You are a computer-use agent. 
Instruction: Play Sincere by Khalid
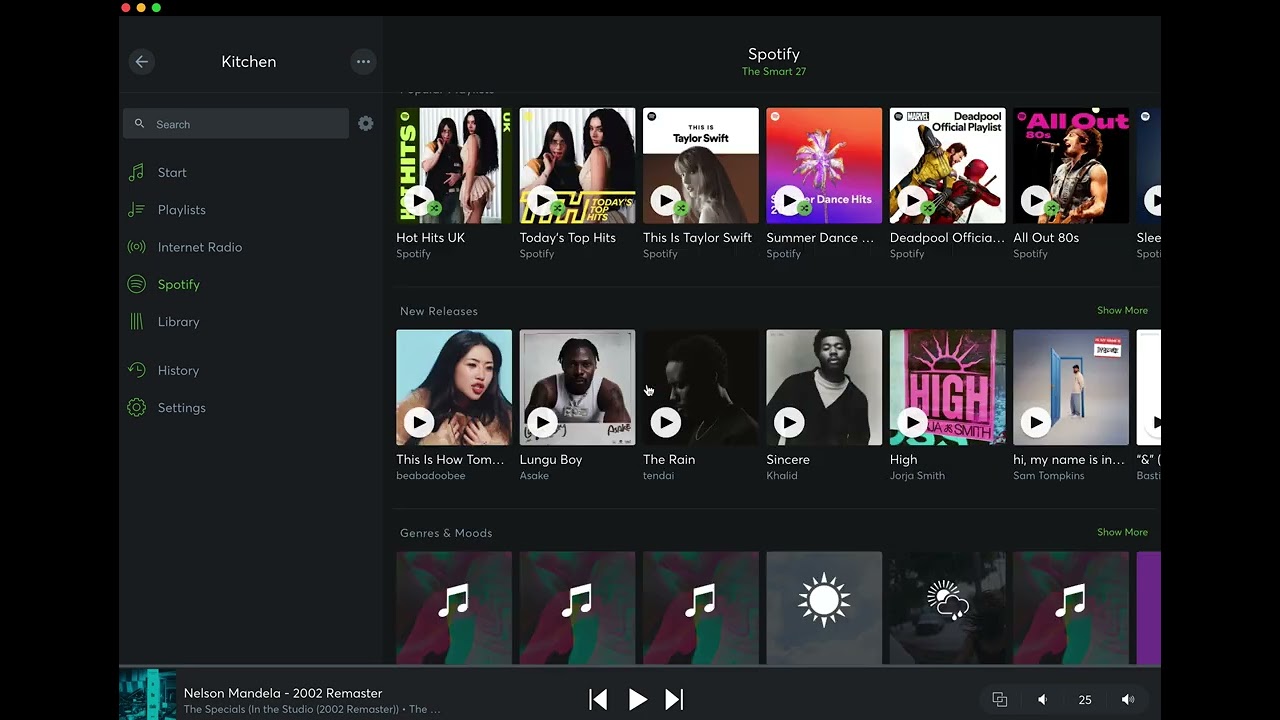[789, 423]
